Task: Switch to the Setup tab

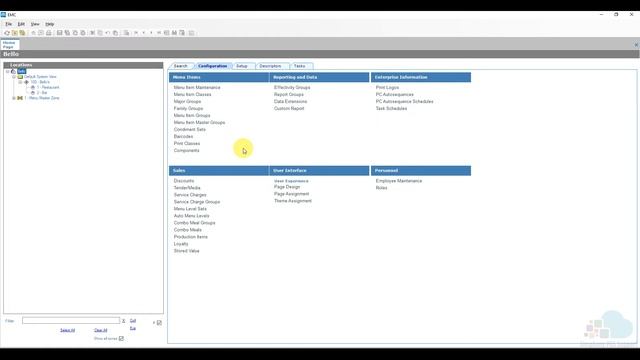Action: tap(242, 66)
